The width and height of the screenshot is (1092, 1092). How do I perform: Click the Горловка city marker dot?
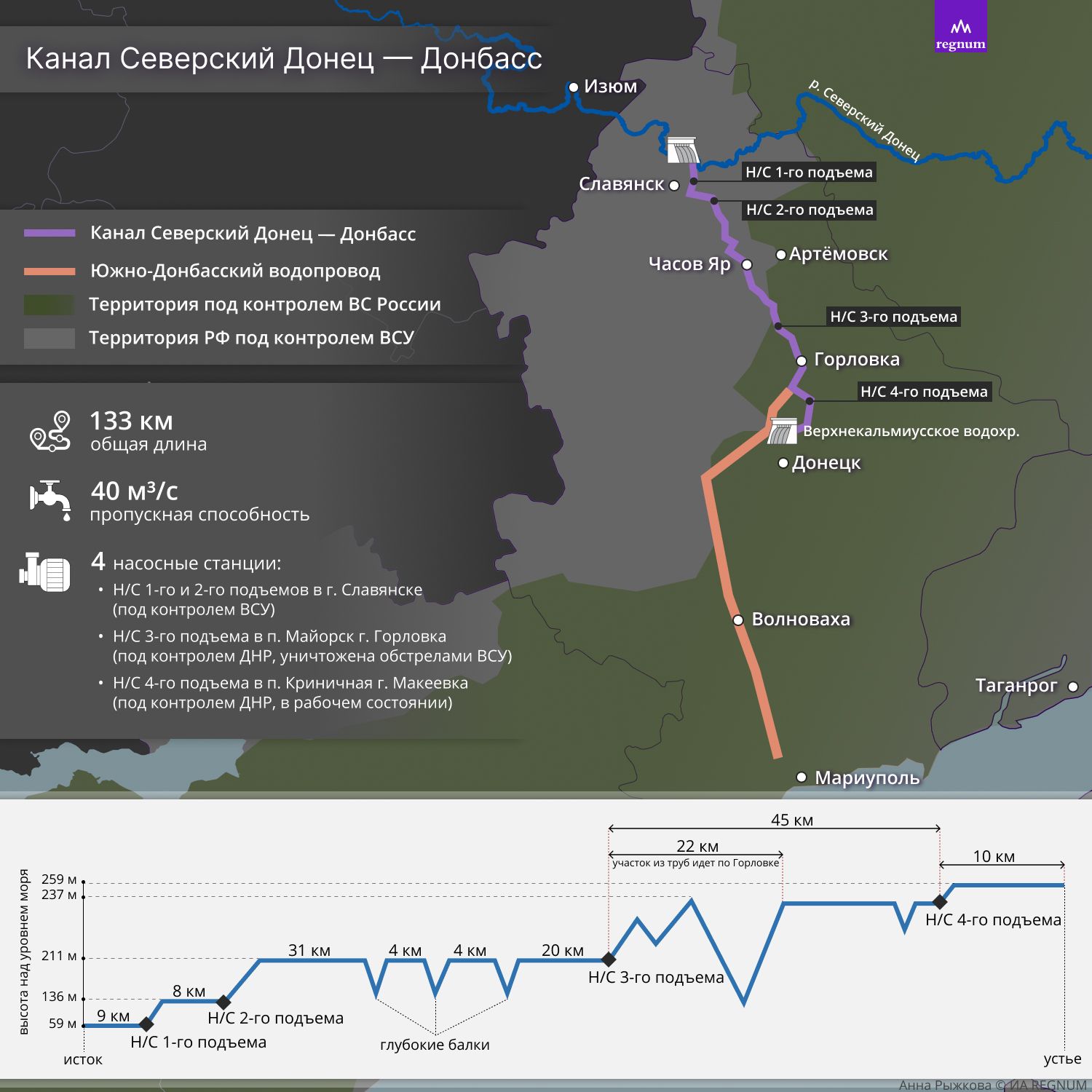[x=801, y=360]
